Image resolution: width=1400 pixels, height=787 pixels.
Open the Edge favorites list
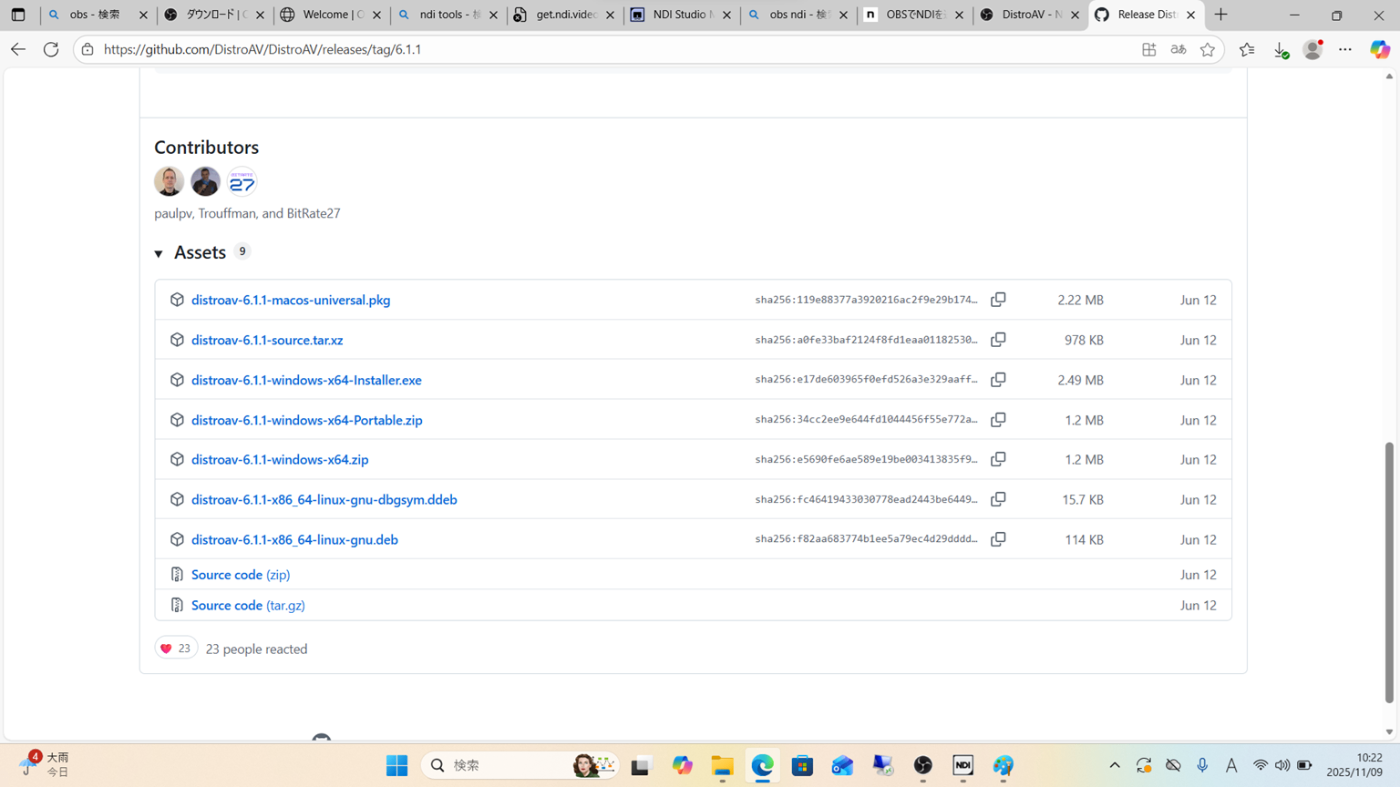(x=1247, y=49)
